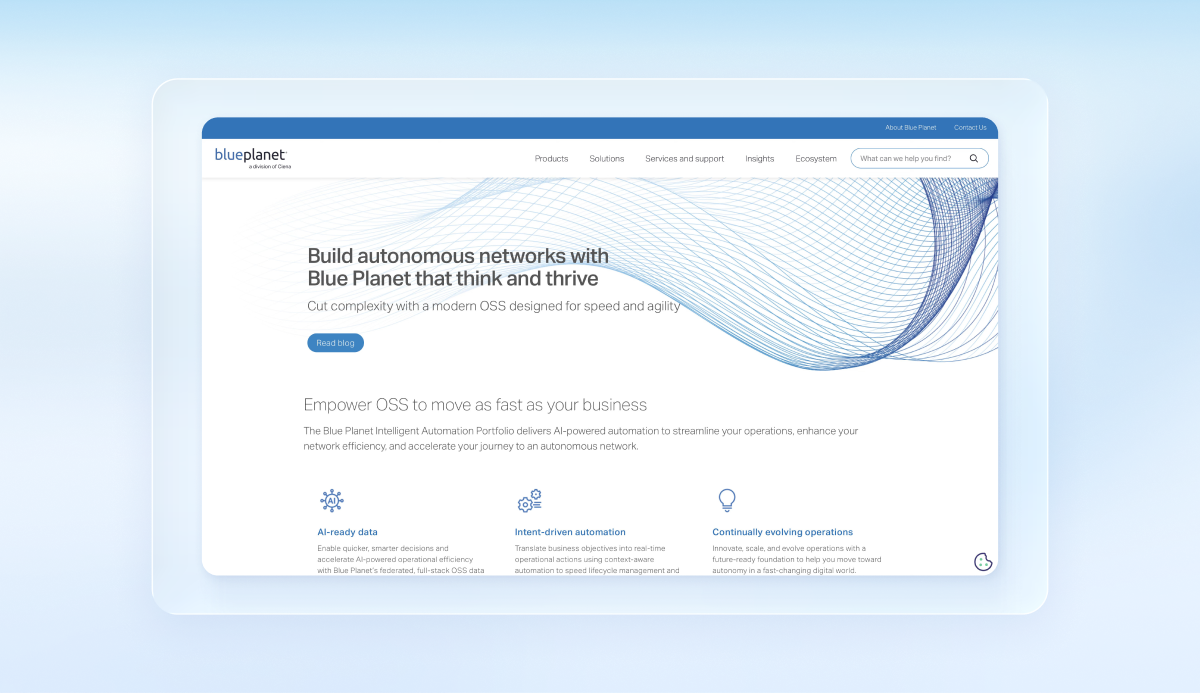Click 'Empower OSS to move as fast' heading

tap(475, 405)
